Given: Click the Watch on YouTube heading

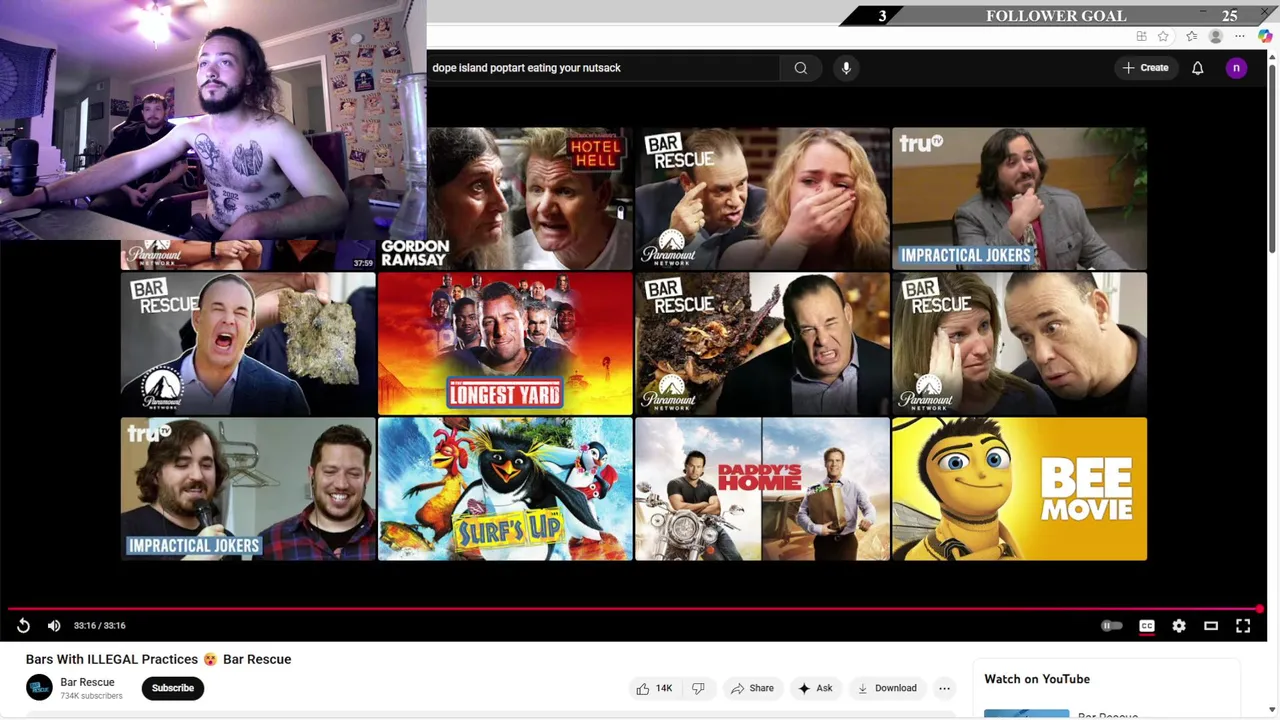Looking at the screenshot, I should (1037, 679).
